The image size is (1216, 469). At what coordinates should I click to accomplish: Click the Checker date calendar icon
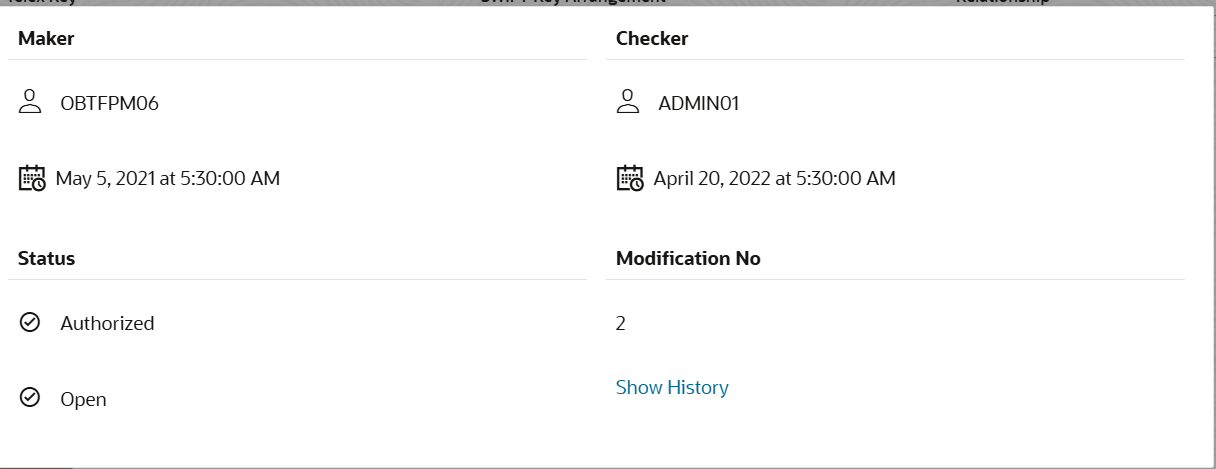tap(630, 179)
